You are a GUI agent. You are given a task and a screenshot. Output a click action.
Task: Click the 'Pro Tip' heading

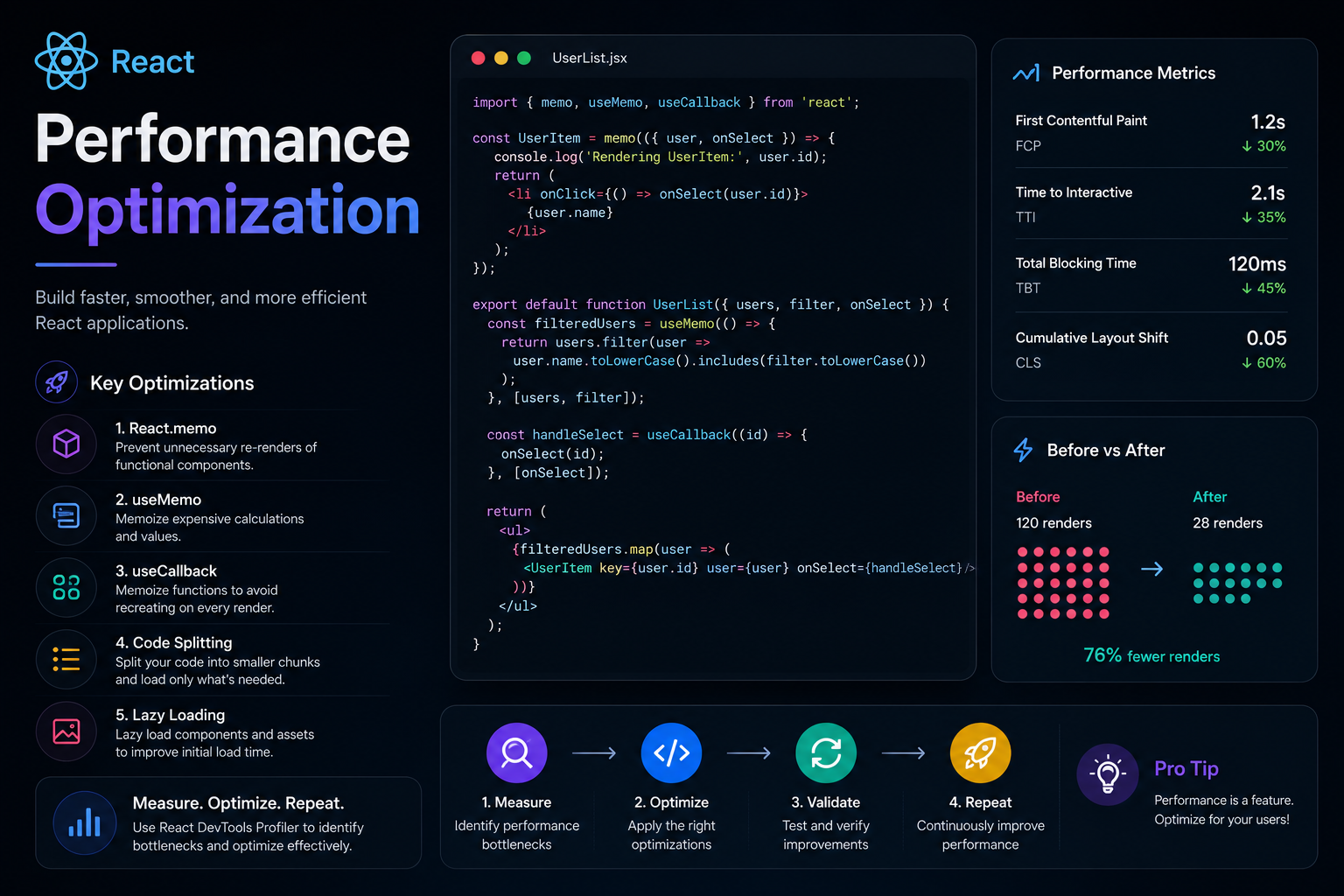(1186, 768)
